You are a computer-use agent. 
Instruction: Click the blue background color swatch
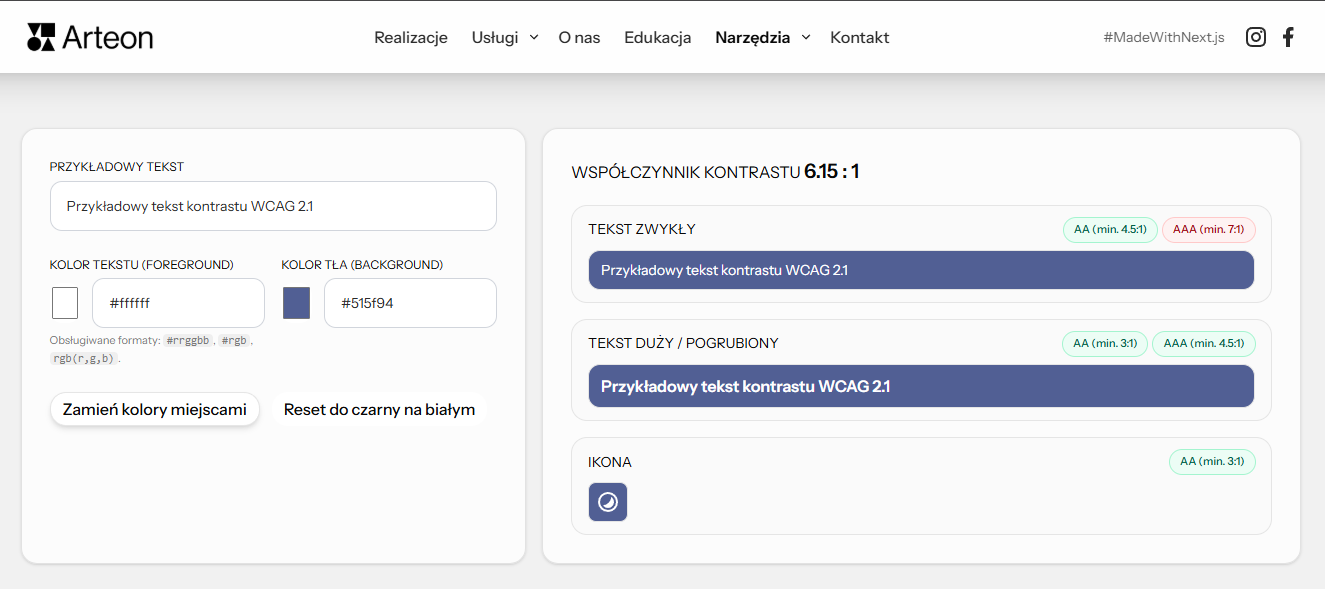pos(296,302)
